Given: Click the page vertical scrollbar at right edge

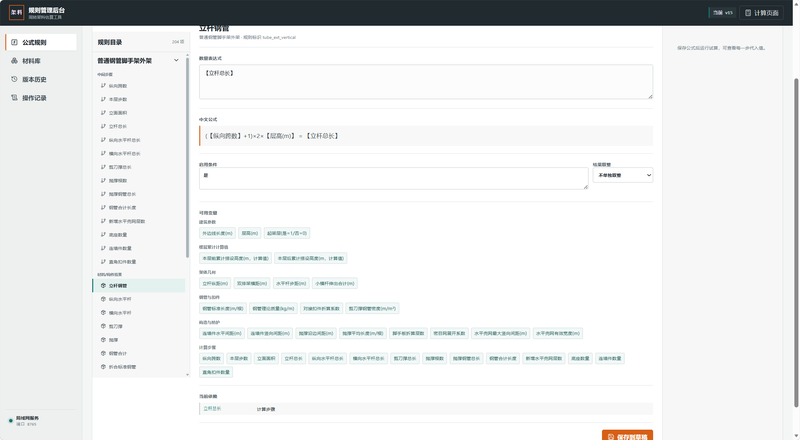Looking at the screenshot, I should point(796,242).
